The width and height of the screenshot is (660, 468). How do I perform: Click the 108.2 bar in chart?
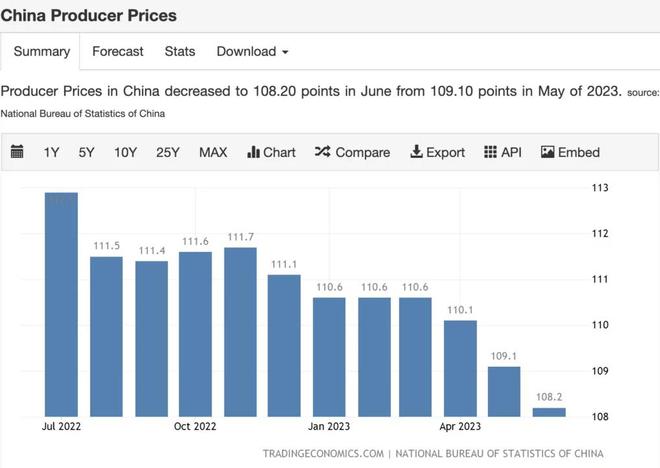(549, 412)
